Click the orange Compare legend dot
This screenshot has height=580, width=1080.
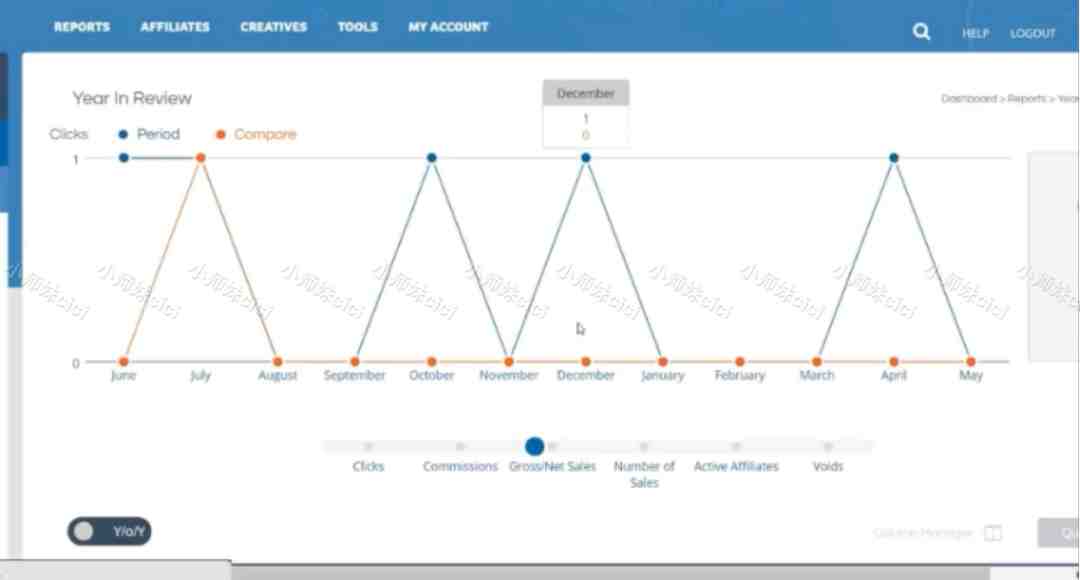pos(220,134)
